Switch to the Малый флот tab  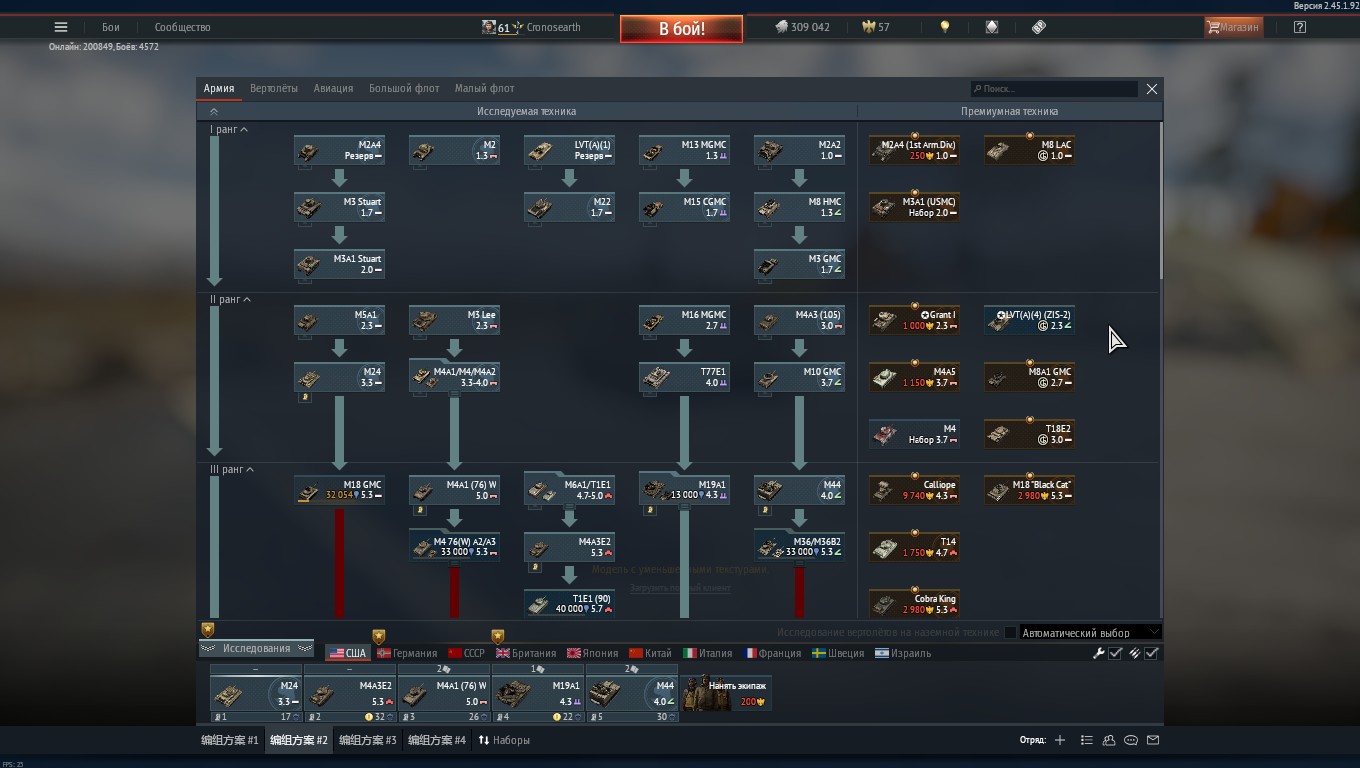coord(485,88)
